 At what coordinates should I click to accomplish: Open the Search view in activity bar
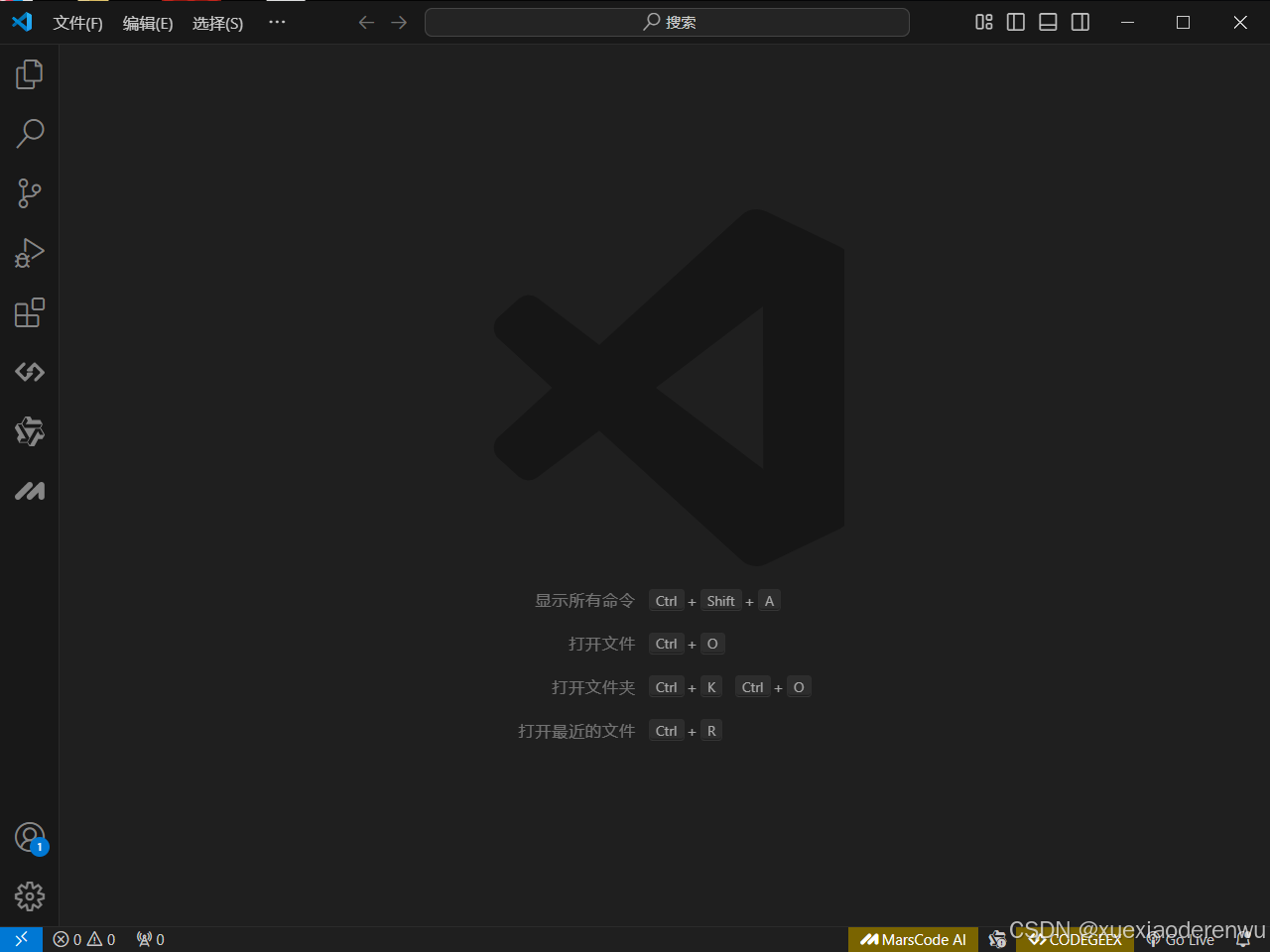(30, 134)
